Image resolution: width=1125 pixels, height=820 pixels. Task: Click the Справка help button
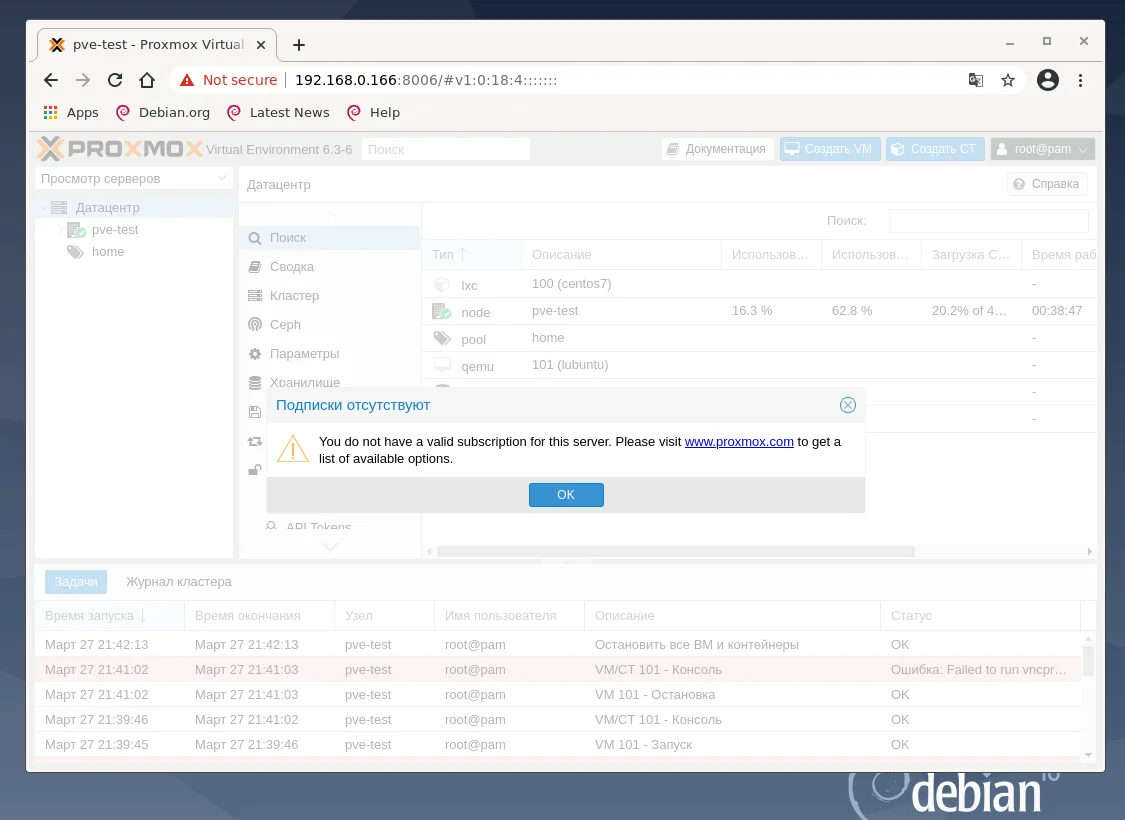[1046, 184]
